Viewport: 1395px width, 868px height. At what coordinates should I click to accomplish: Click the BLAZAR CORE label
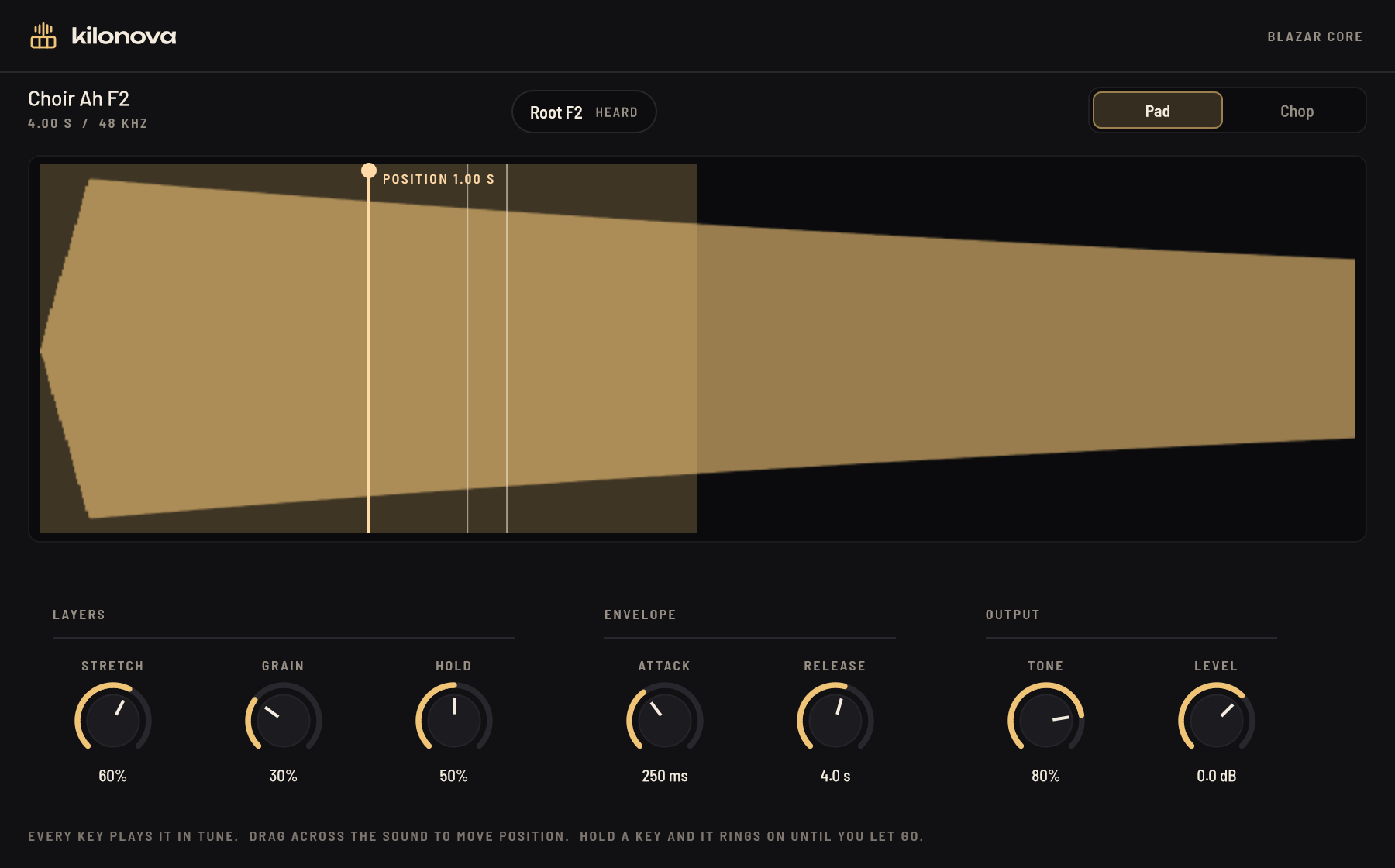click(1315, 36)
